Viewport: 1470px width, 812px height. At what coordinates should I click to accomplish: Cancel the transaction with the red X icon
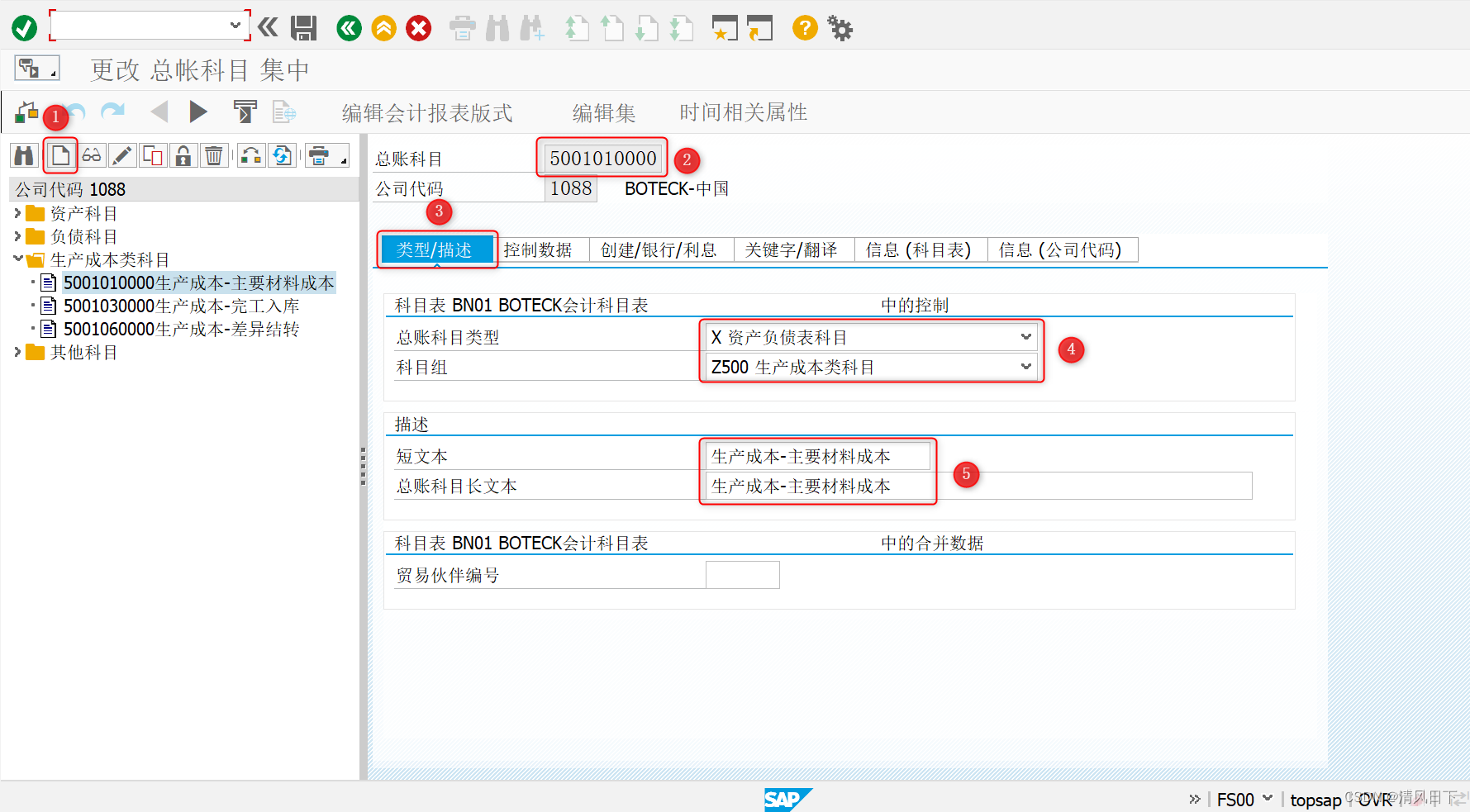pos(419,27)
